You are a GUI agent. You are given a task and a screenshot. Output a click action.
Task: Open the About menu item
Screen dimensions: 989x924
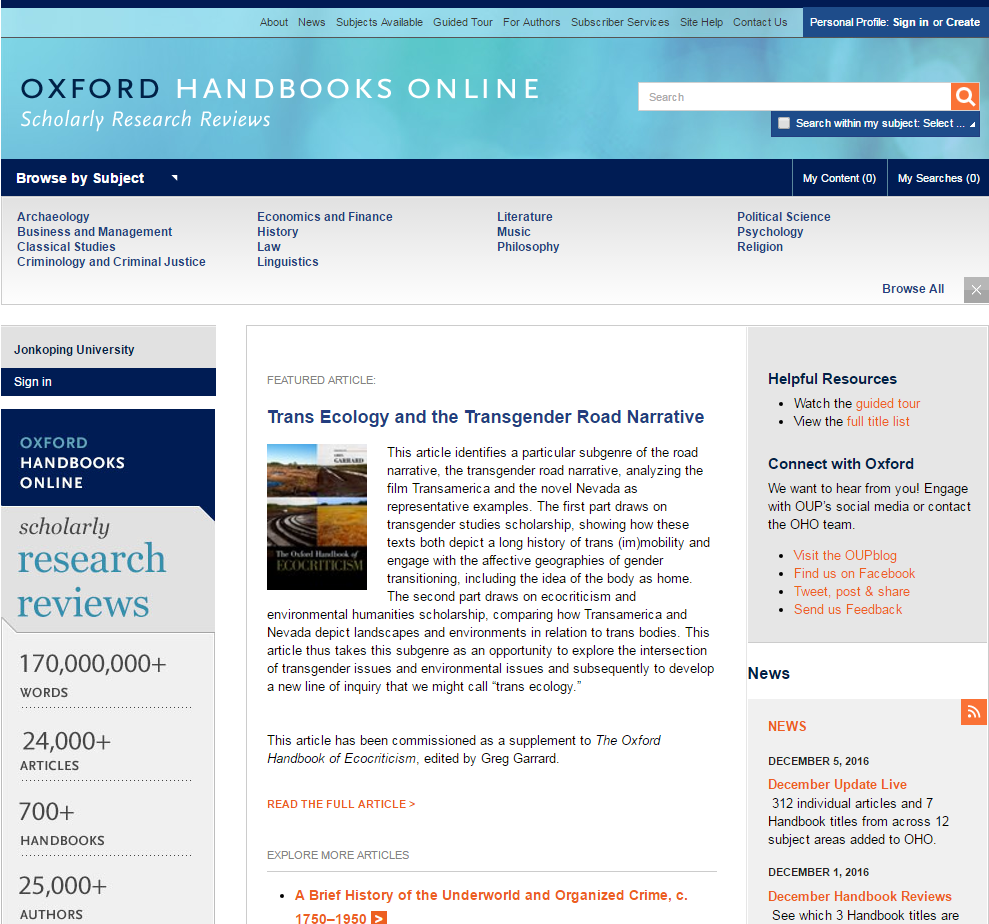pyautogui.click(x=273, y=21)
